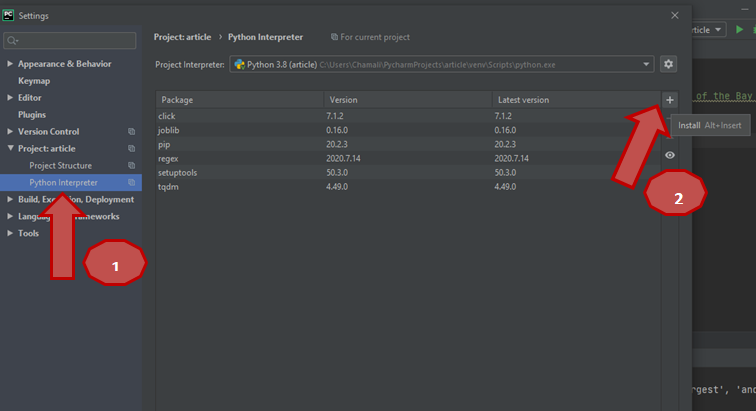Expand the Appearance & Behavior section
Viewport: 756px width, 411px height.
point(10,64)
